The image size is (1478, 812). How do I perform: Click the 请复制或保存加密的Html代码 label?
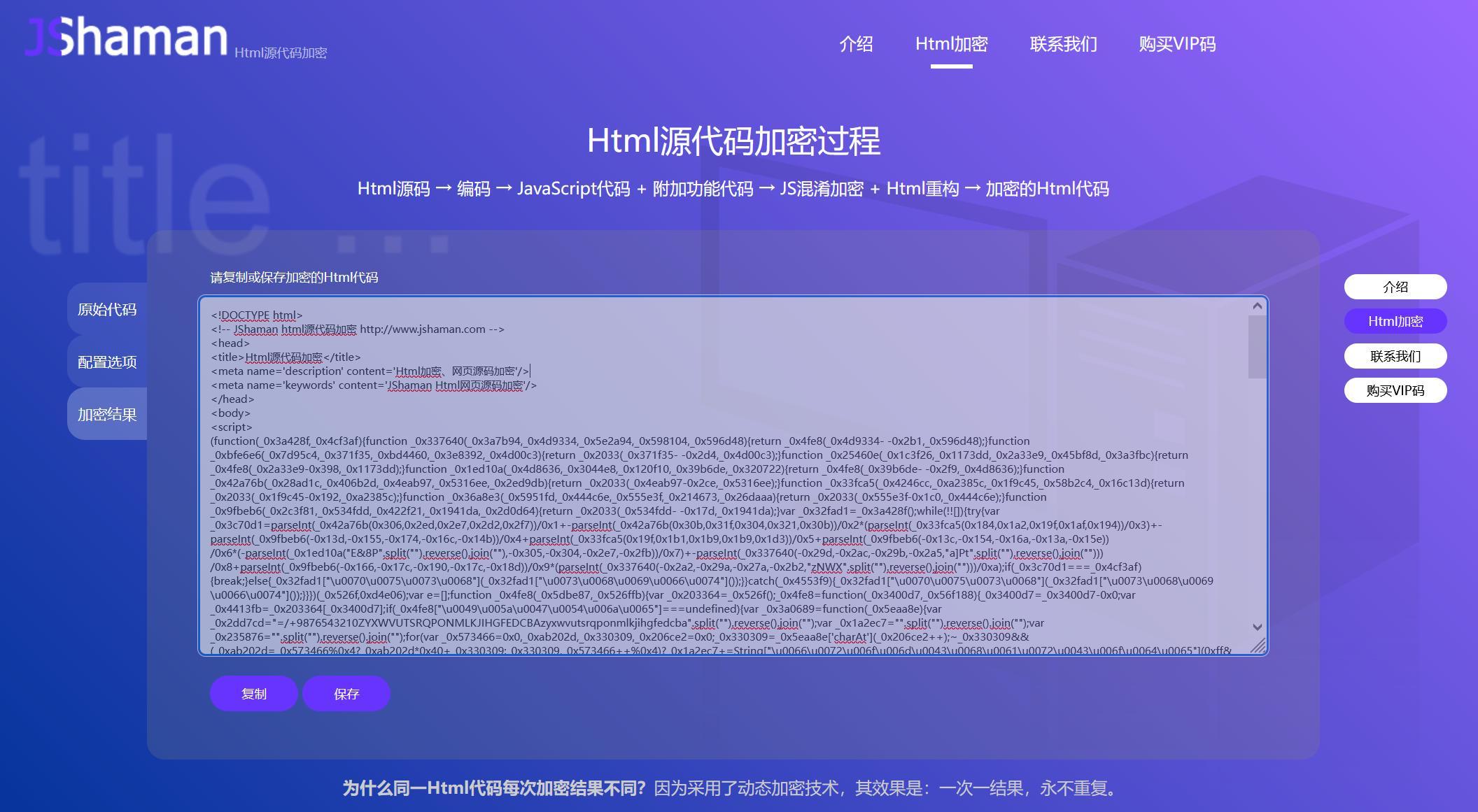tap(294, 278)
